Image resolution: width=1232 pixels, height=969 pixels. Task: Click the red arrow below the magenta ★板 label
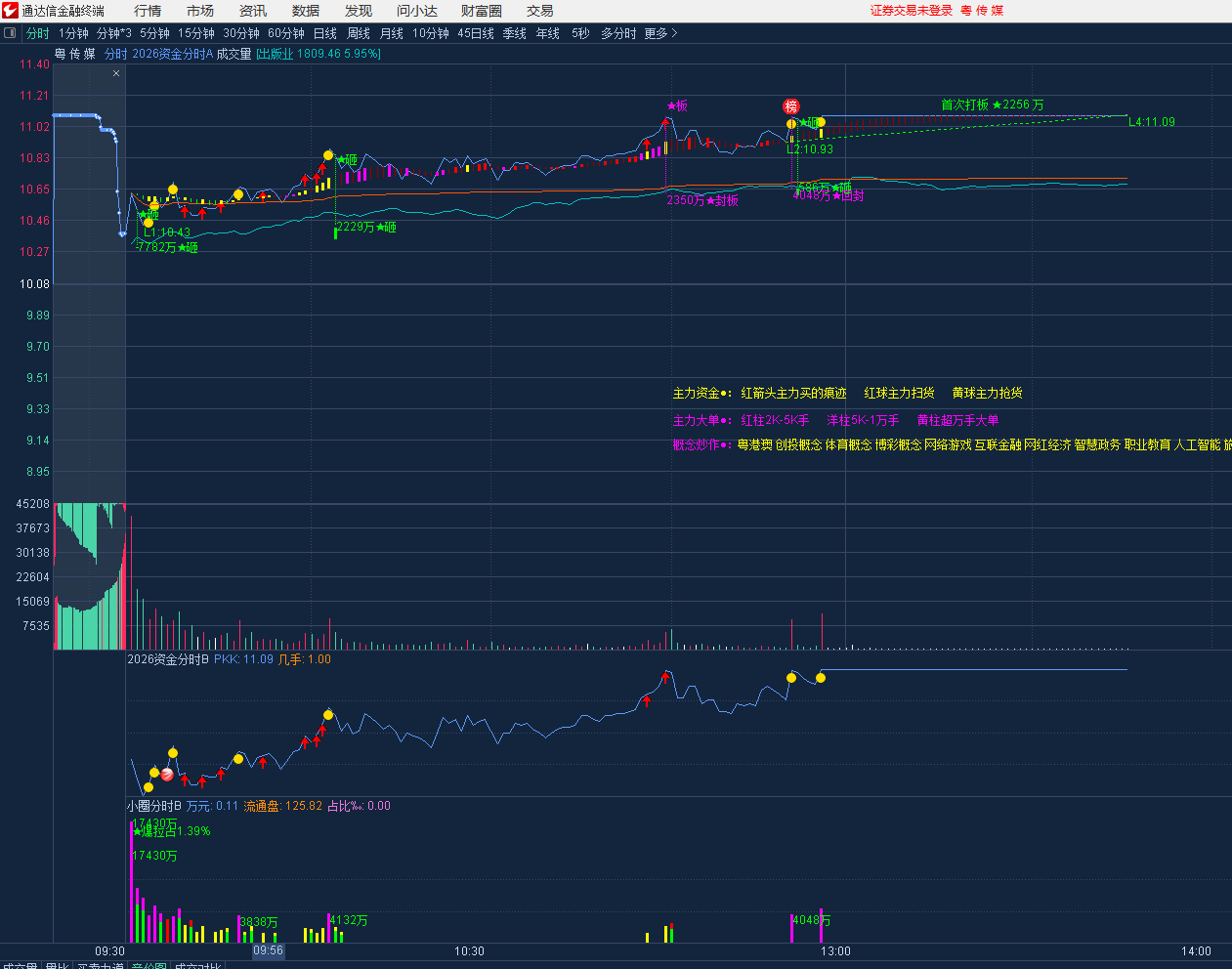665,123
